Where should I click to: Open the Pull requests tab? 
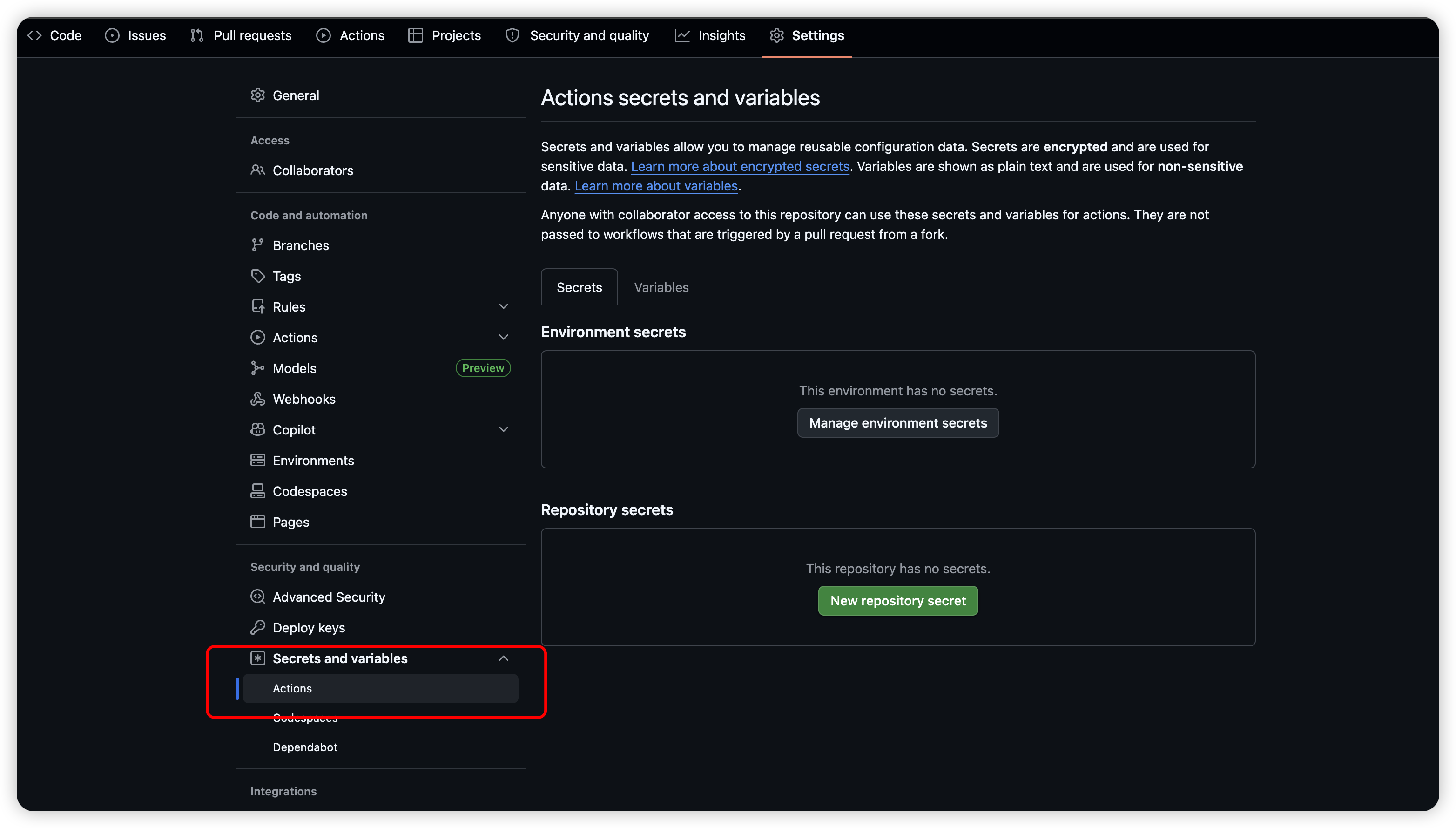tap(240, 35)
